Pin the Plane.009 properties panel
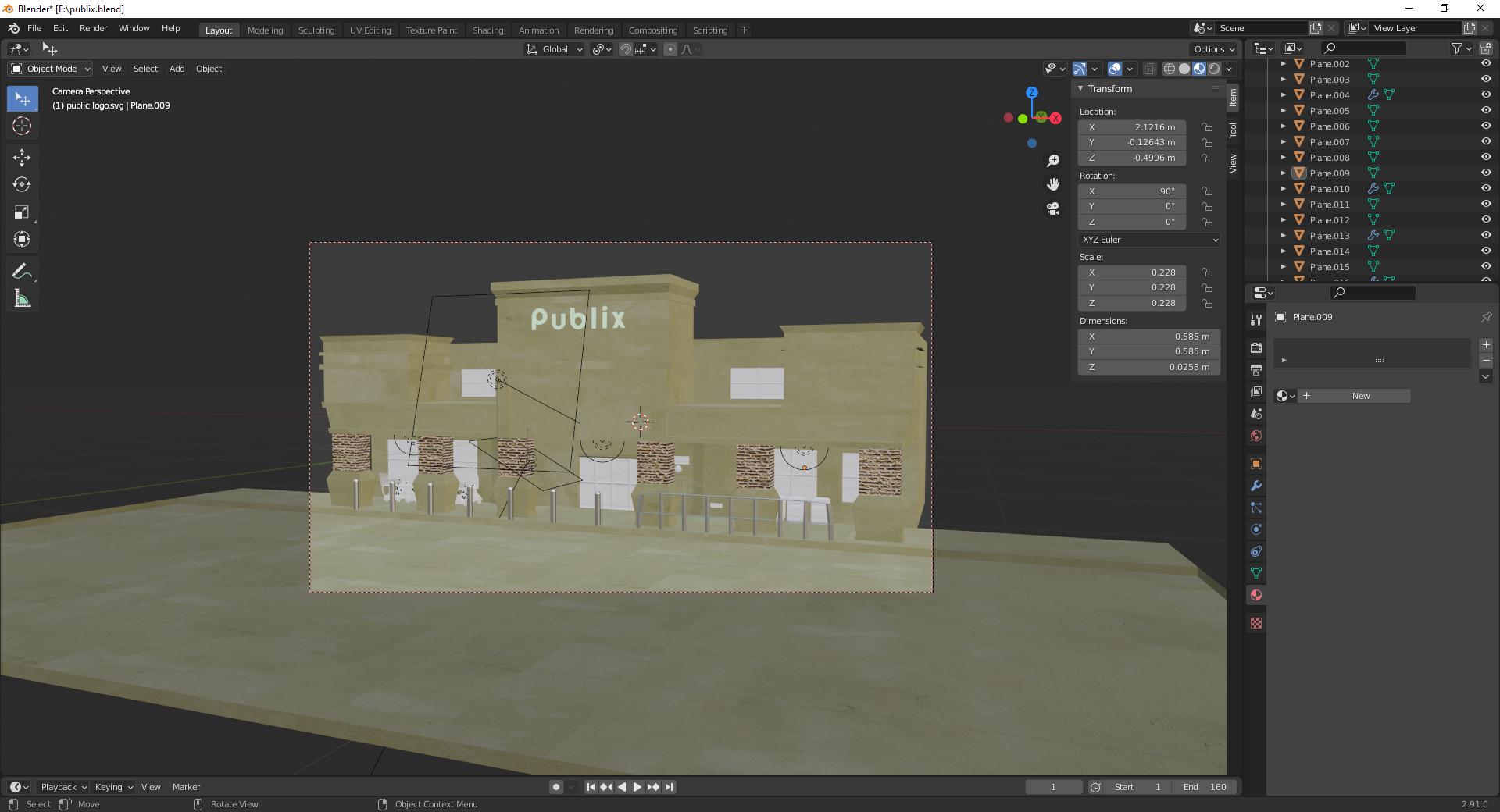The height and width of the screenshot is (812, 1500). [1486, 317]
